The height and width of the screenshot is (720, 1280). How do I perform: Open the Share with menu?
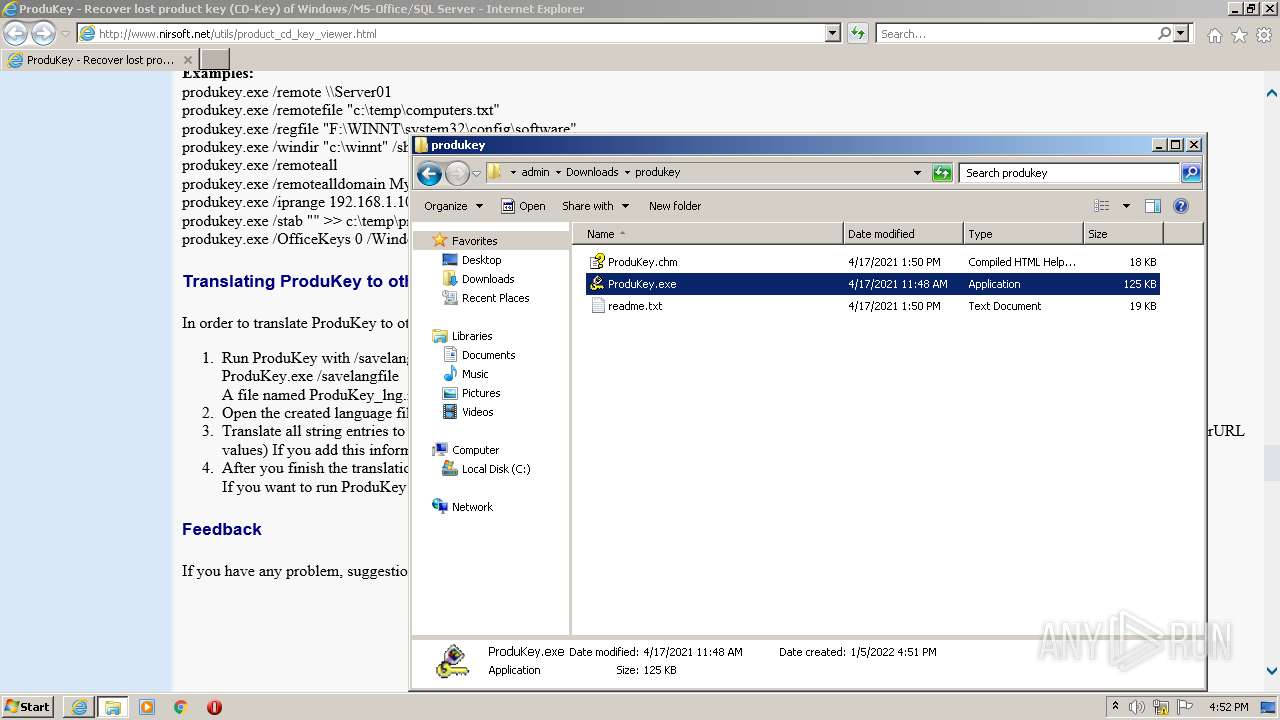[595, 206]
